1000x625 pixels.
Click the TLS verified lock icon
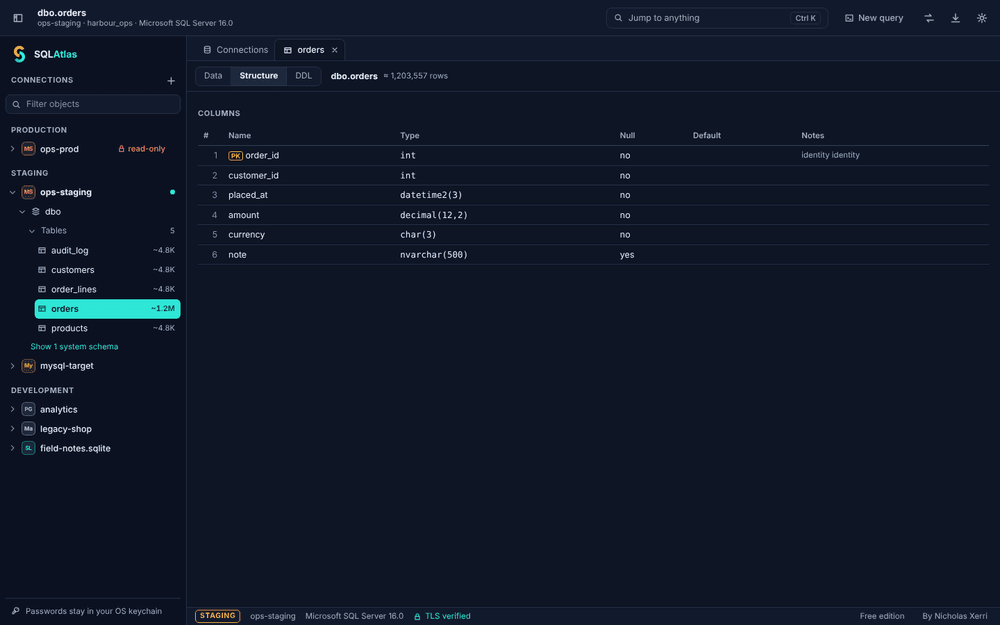pos(417,617)
